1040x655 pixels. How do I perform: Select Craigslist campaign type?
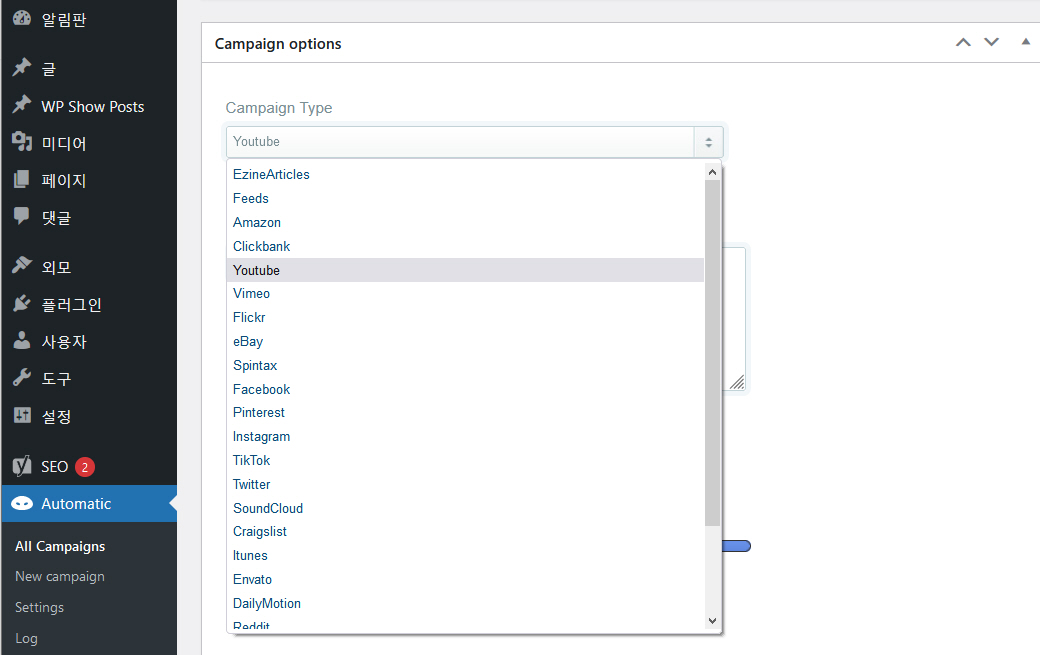[x=465, y=531]
